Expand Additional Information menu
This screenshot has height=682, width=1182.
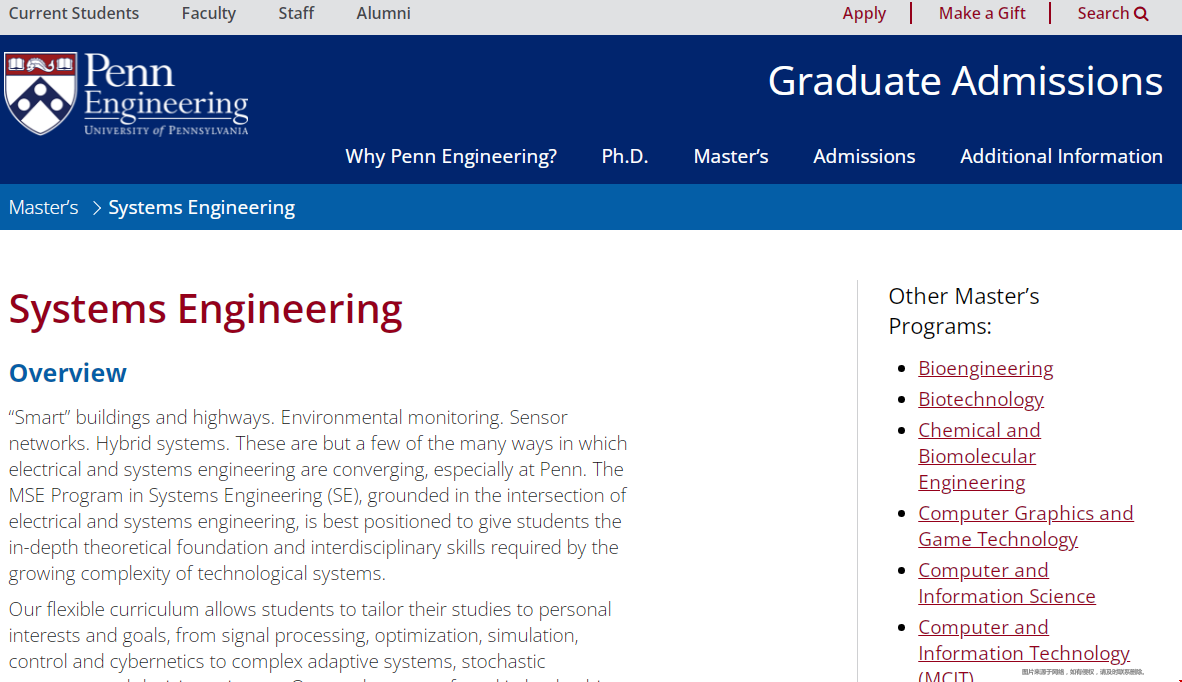[x=1061, y=156]
